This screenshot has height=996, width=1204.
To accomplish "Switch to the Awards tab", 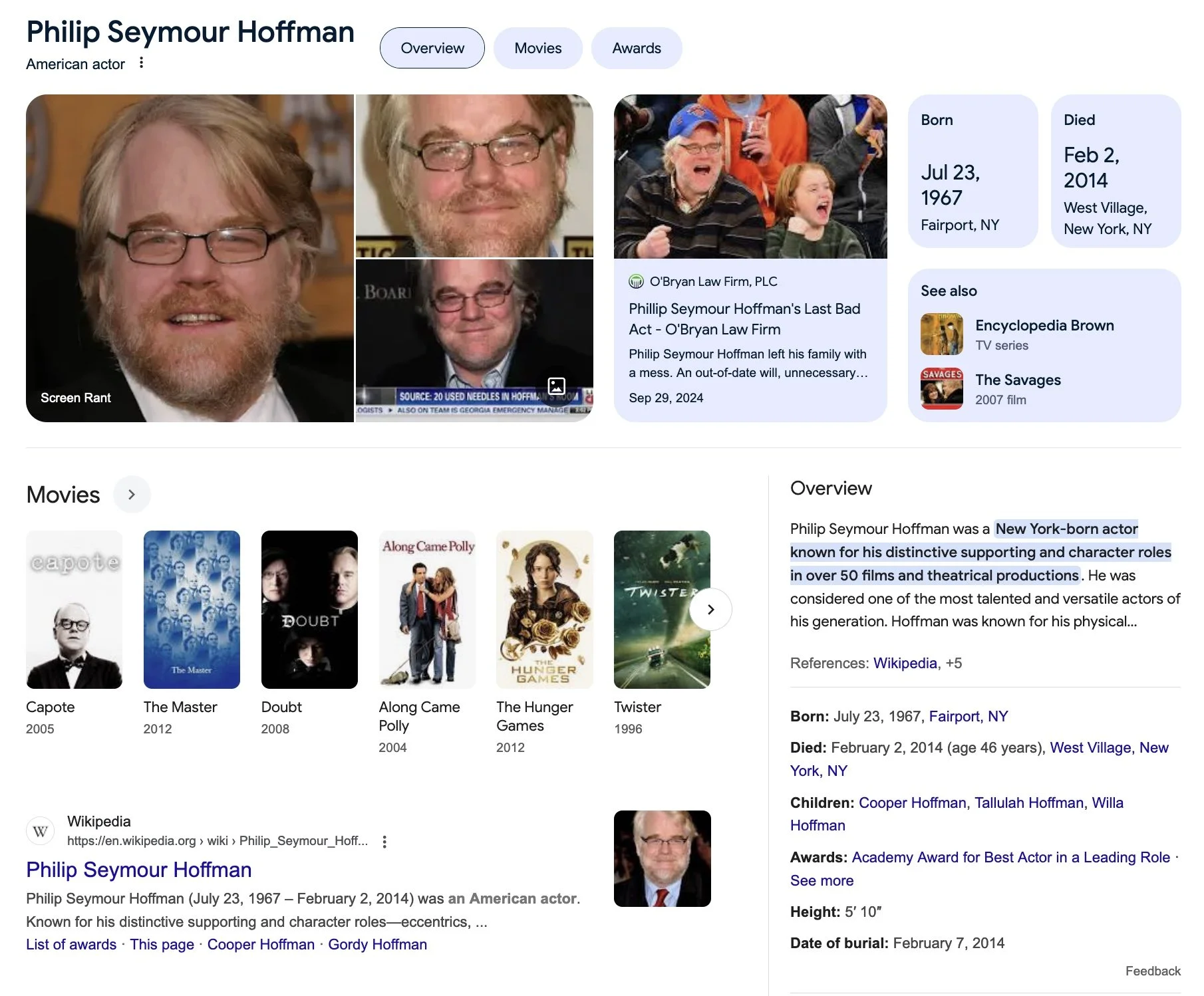I will click(637, 48).
